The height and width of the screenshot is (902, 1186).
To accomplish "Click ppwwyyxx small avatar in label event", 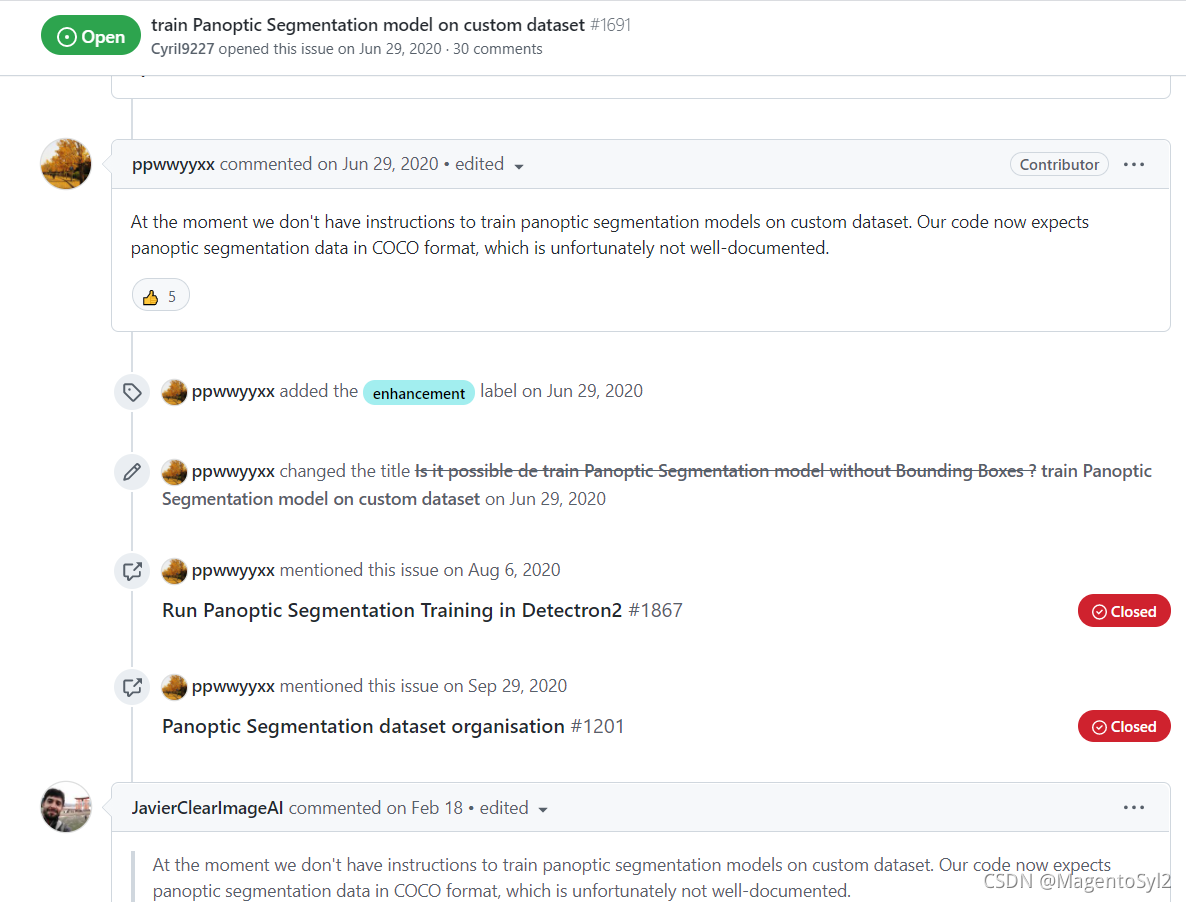I will pos(174,392).
